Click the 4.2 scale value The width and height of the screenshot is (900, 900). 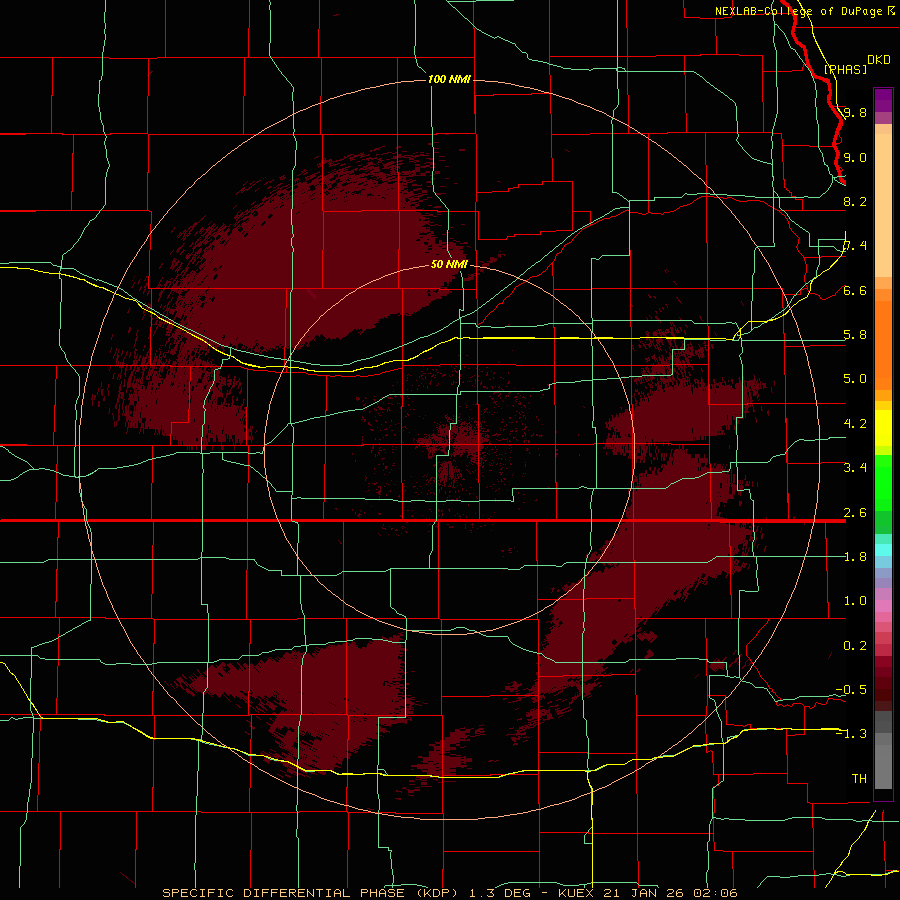[x=855, y=424]
